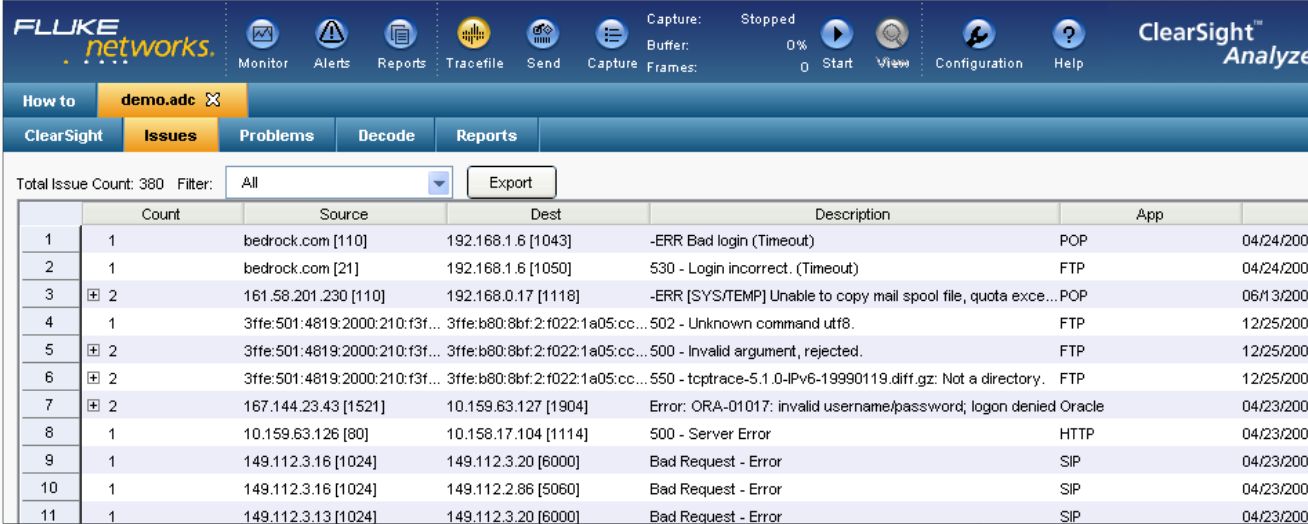
Task: Open the Filter dropdown showing All
Action: tap(339, 184)
